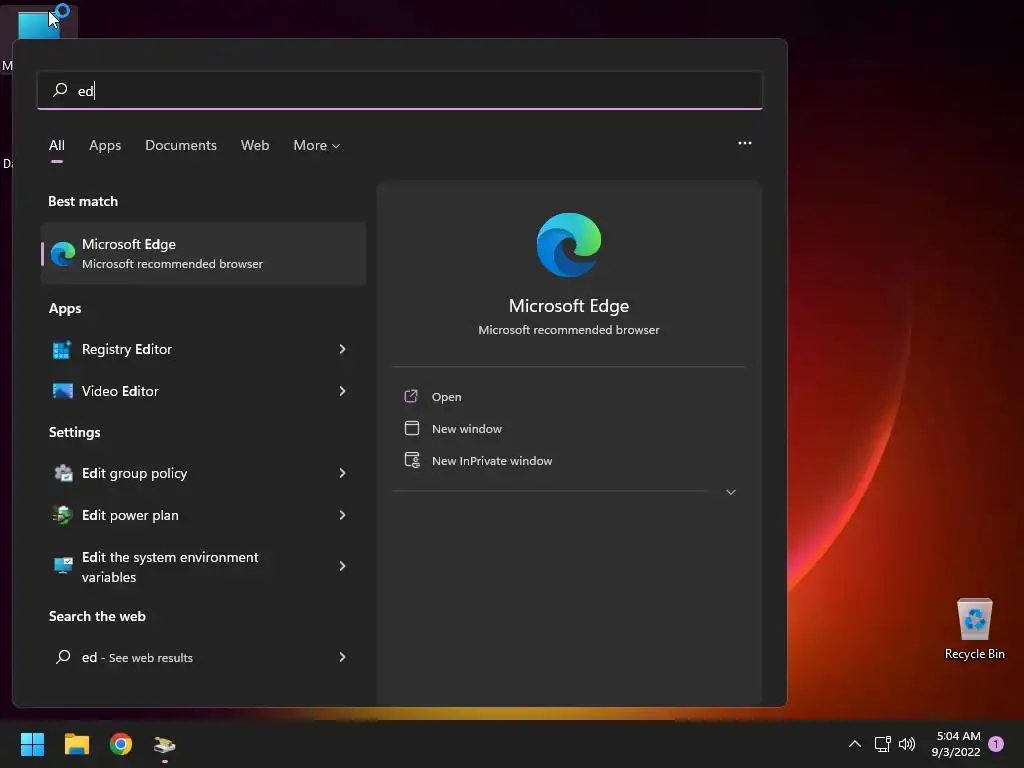Click the Registry Editor app icon
Viewport: 1024px width, 768px height.
pyautogui.click(x=62, y=349)
